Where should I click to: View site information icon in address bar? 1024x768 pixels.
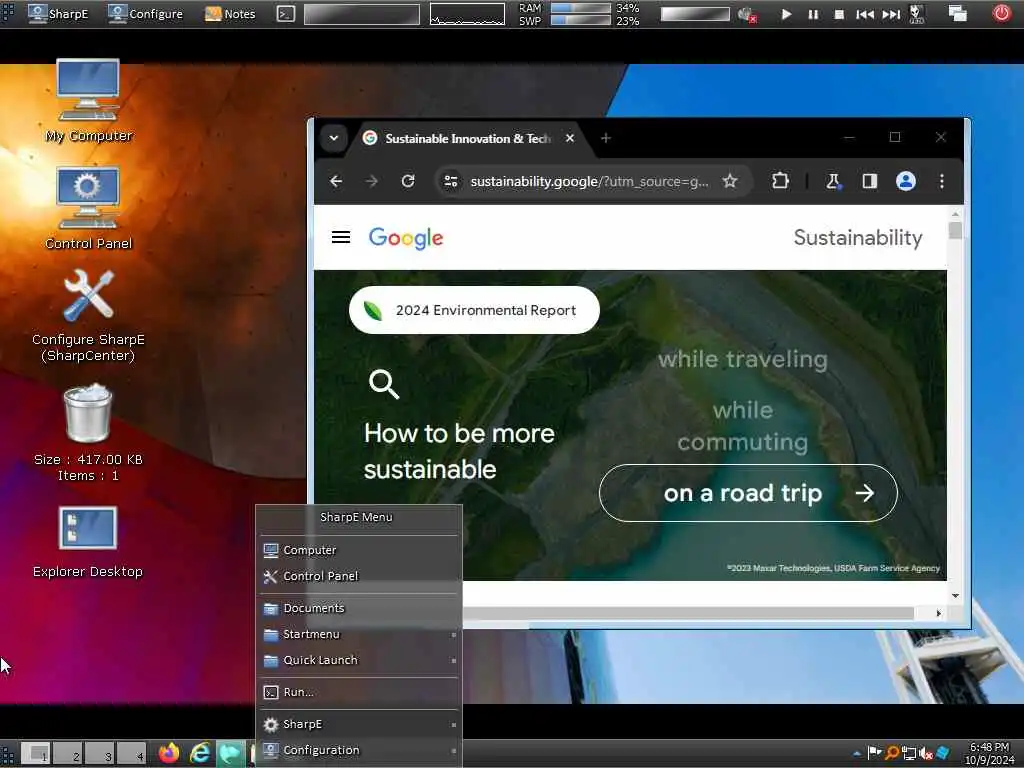451,181
